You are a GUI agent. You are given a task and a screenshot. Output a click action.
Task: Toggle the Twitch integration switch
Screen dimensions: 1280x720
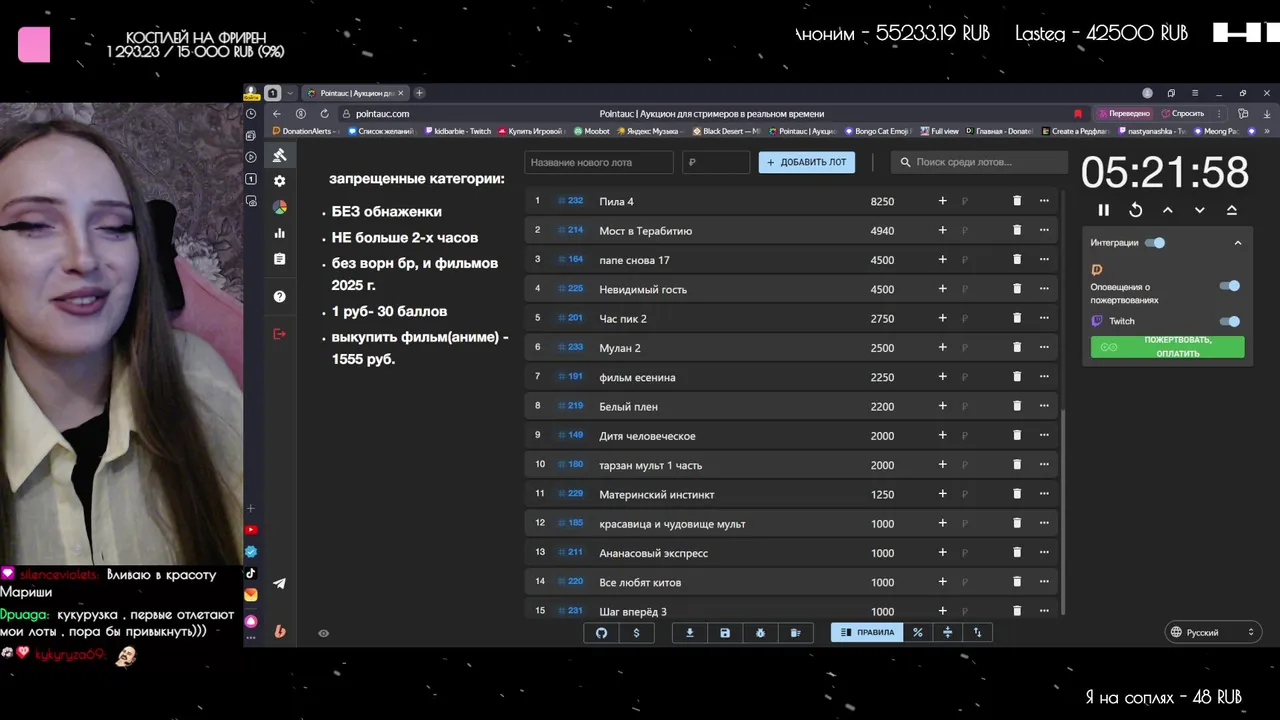[x=1230, y=322]
